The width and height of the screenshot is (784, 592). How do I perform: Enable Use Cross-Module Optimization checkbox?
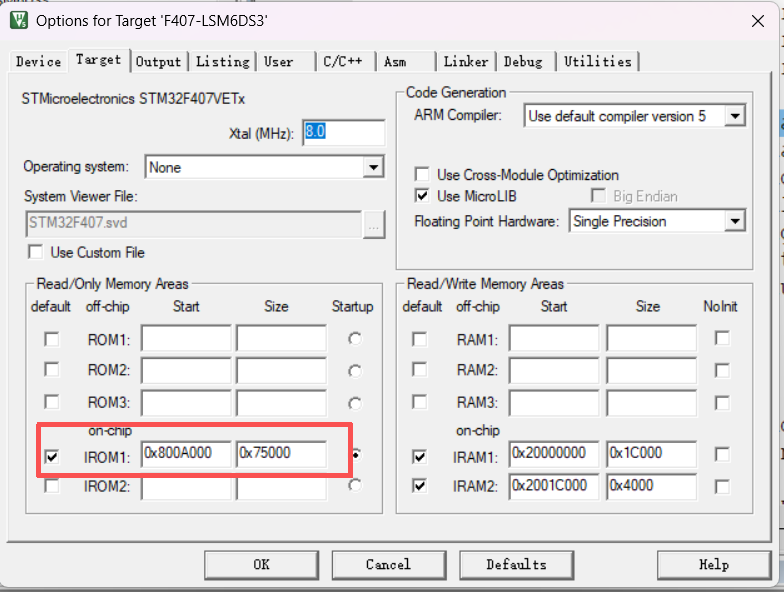pyautogui.click(x=422, y=174)
